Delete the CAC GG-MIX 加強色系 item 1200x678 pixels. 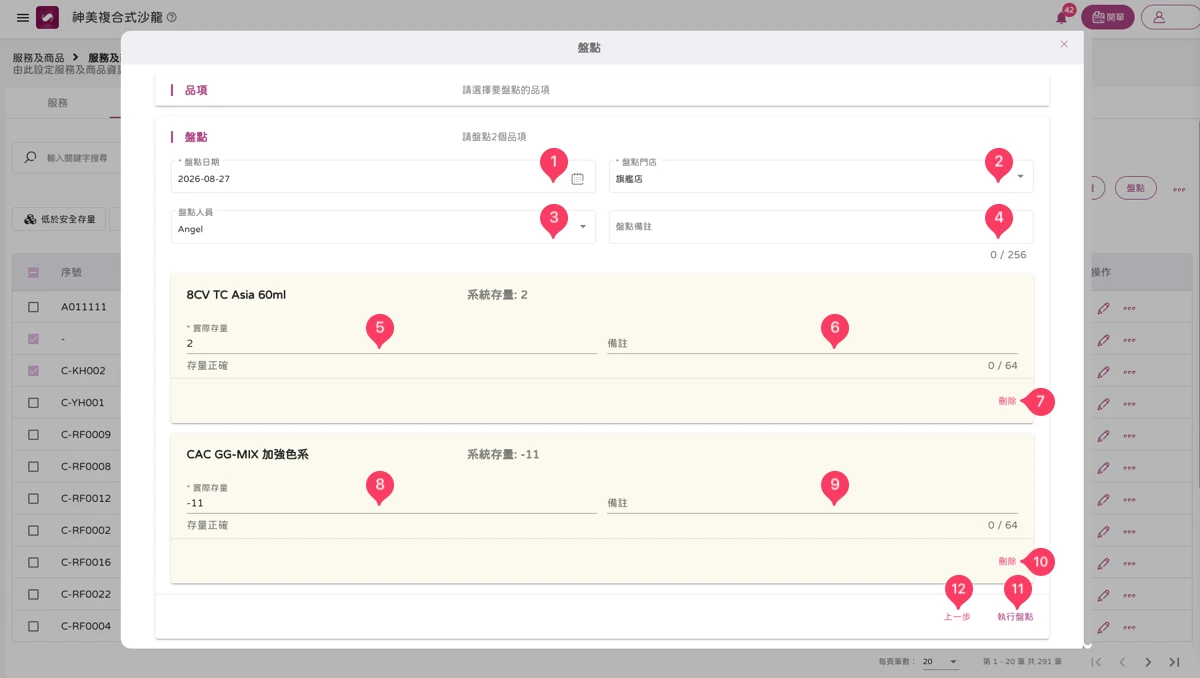pyautogui.click(x=1007, y=561)
